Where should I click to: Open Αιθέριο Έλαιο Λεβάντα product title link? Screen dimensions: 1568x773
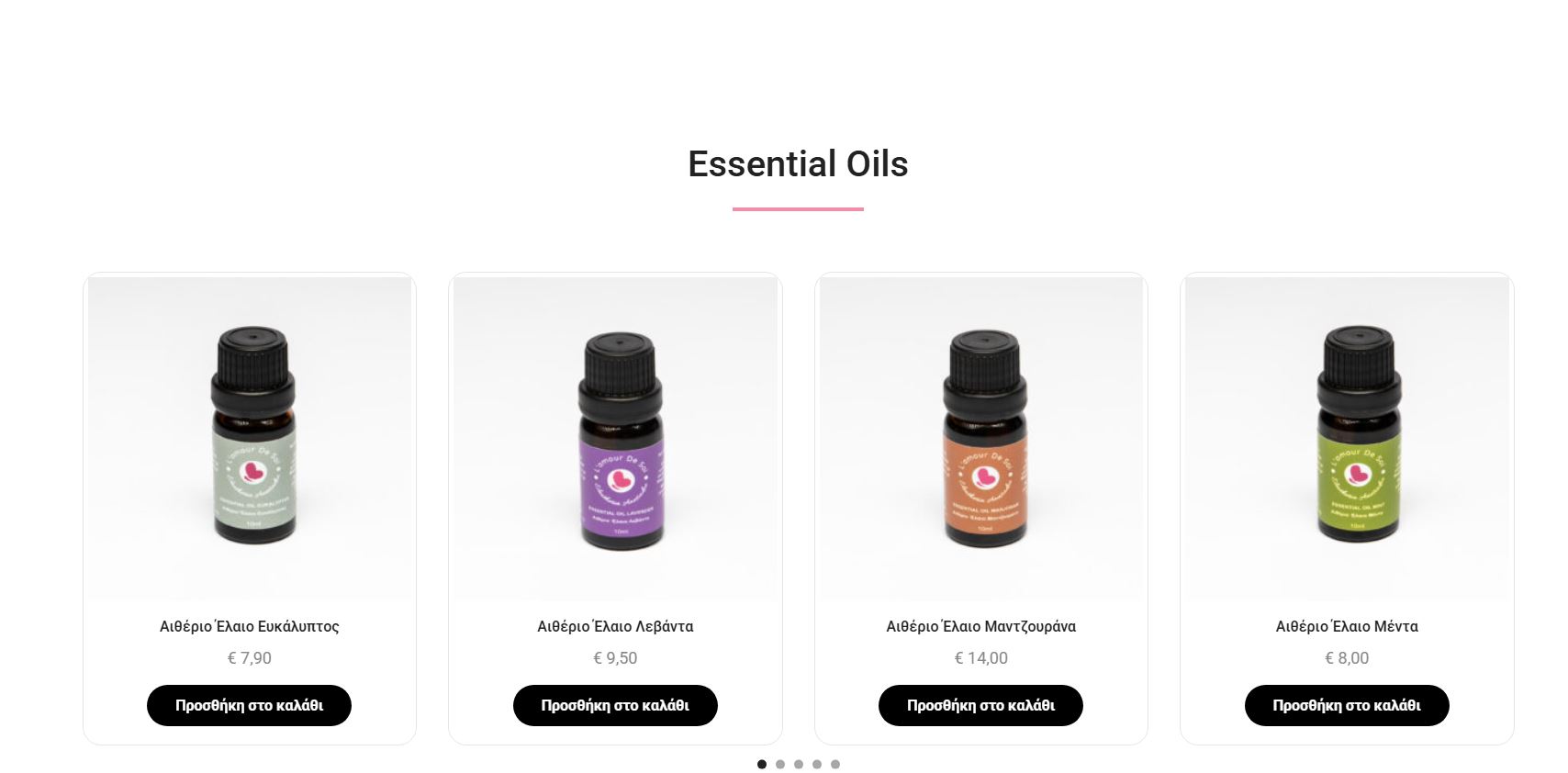(615, 626)
